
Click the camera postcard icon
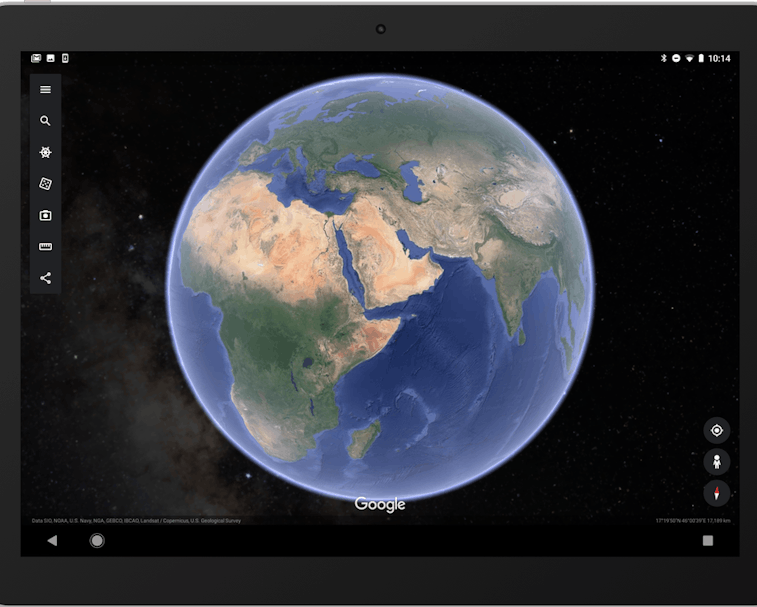click(x=45, y=215)
